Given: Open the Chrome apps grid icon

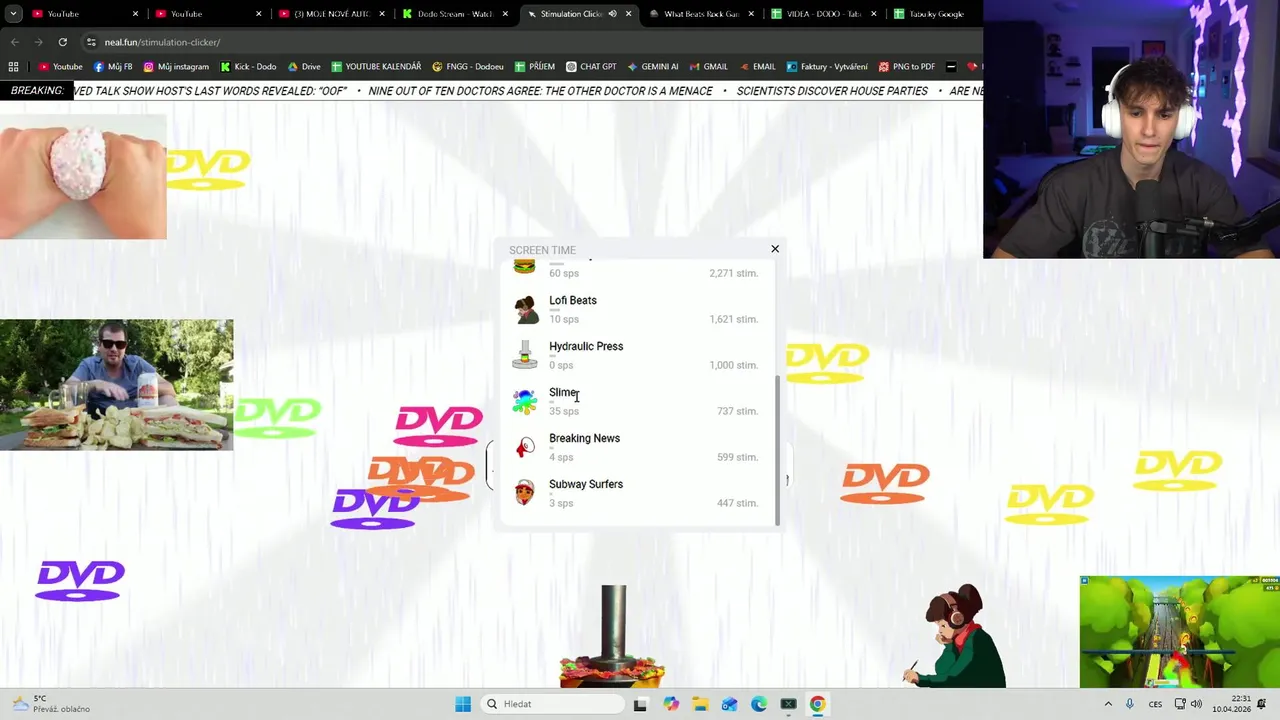Looking at the screenshot, I should [x=13, y=67].
